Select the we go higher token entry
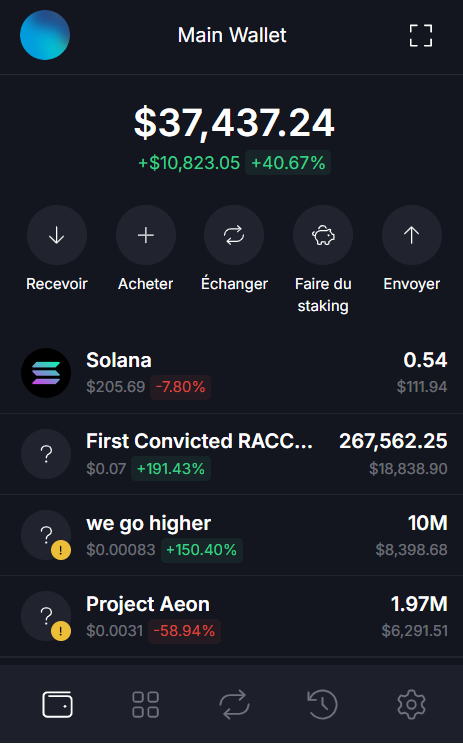 (x=232, y=535)
